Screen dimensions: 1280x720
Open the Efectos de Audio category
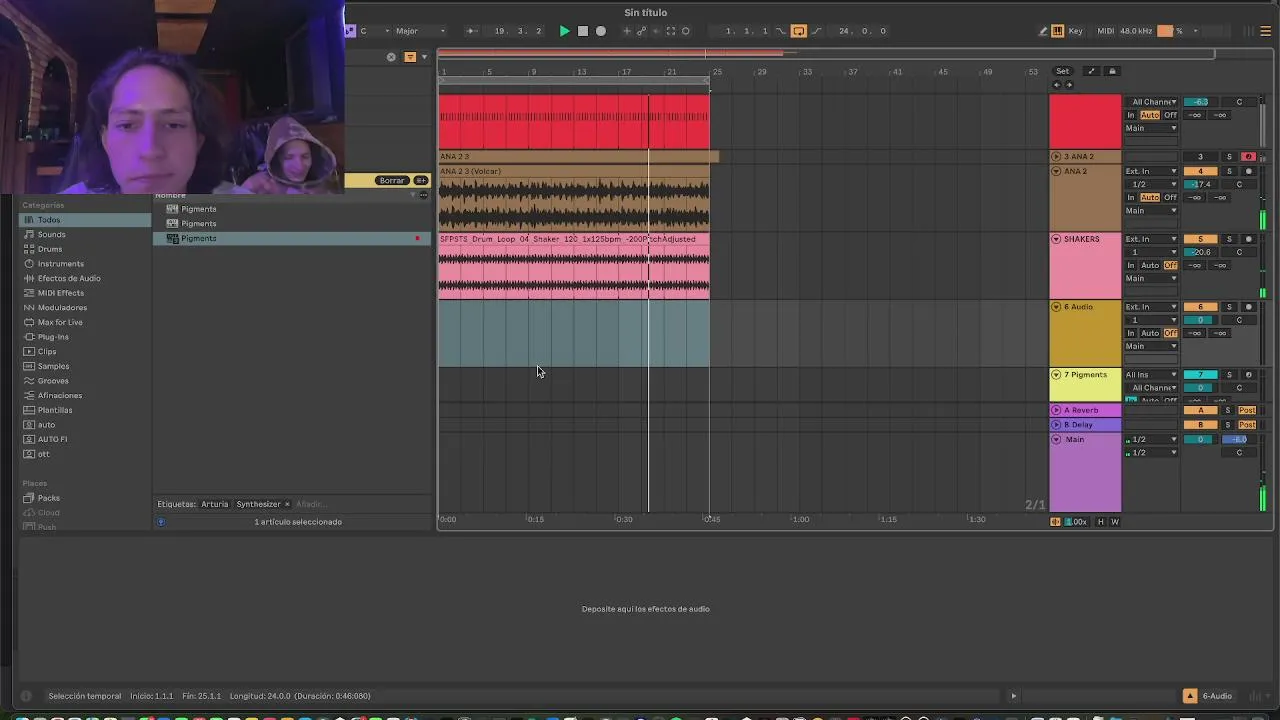(69, 278)
